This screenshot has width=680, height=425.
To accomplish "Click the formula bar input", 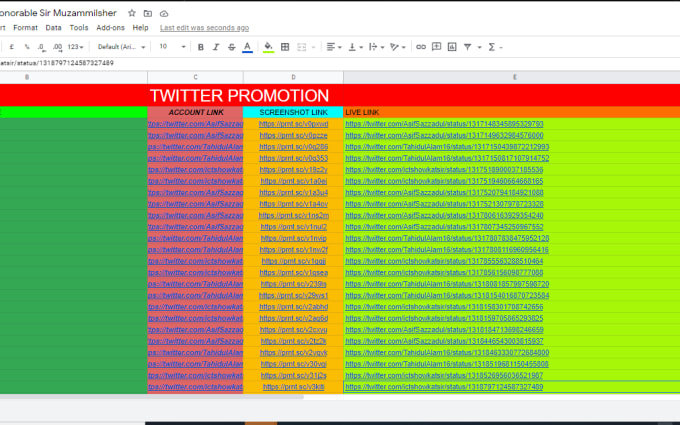I will point(340,63).
